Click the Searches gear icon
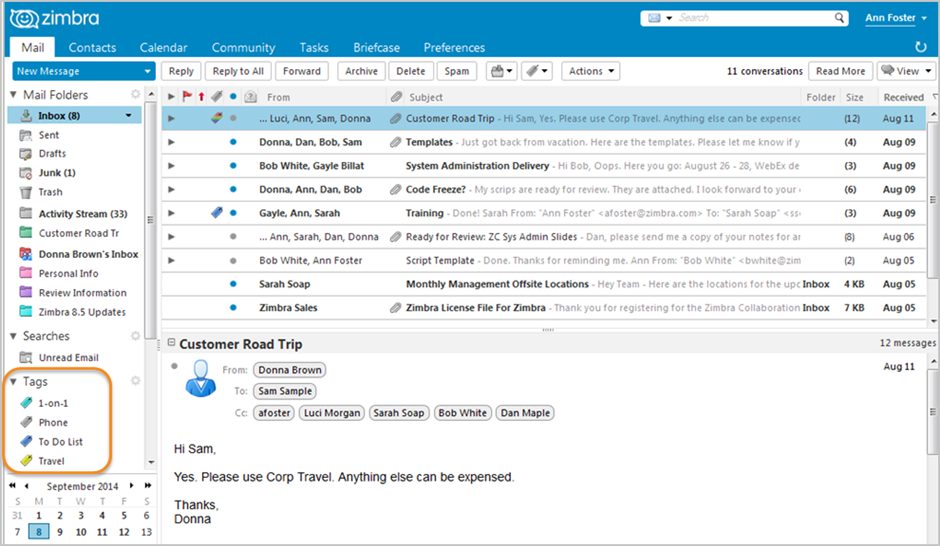The image size is (940, 546). click(x=135, y=336)
